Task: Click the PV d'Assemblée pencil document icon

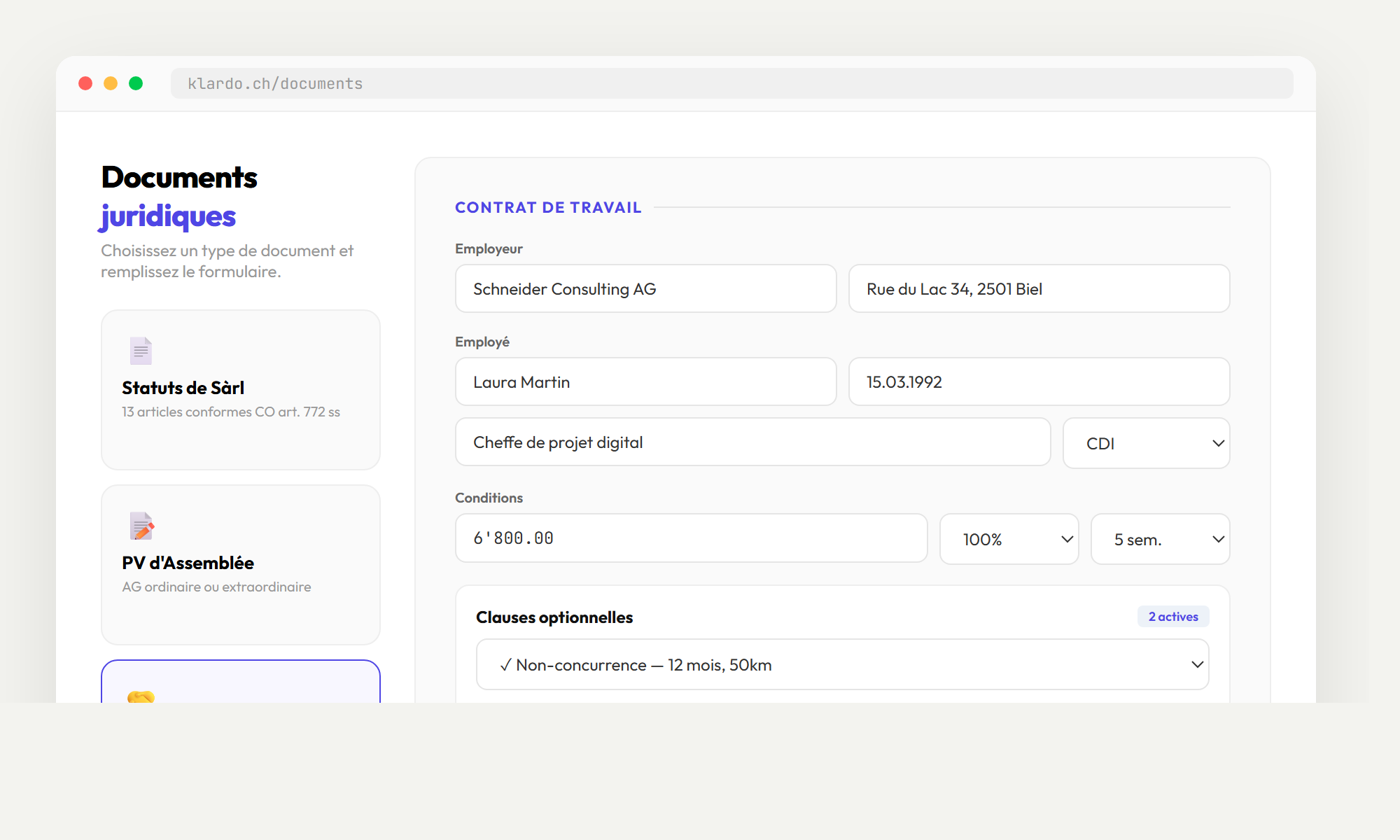Action: click(141, 526)
